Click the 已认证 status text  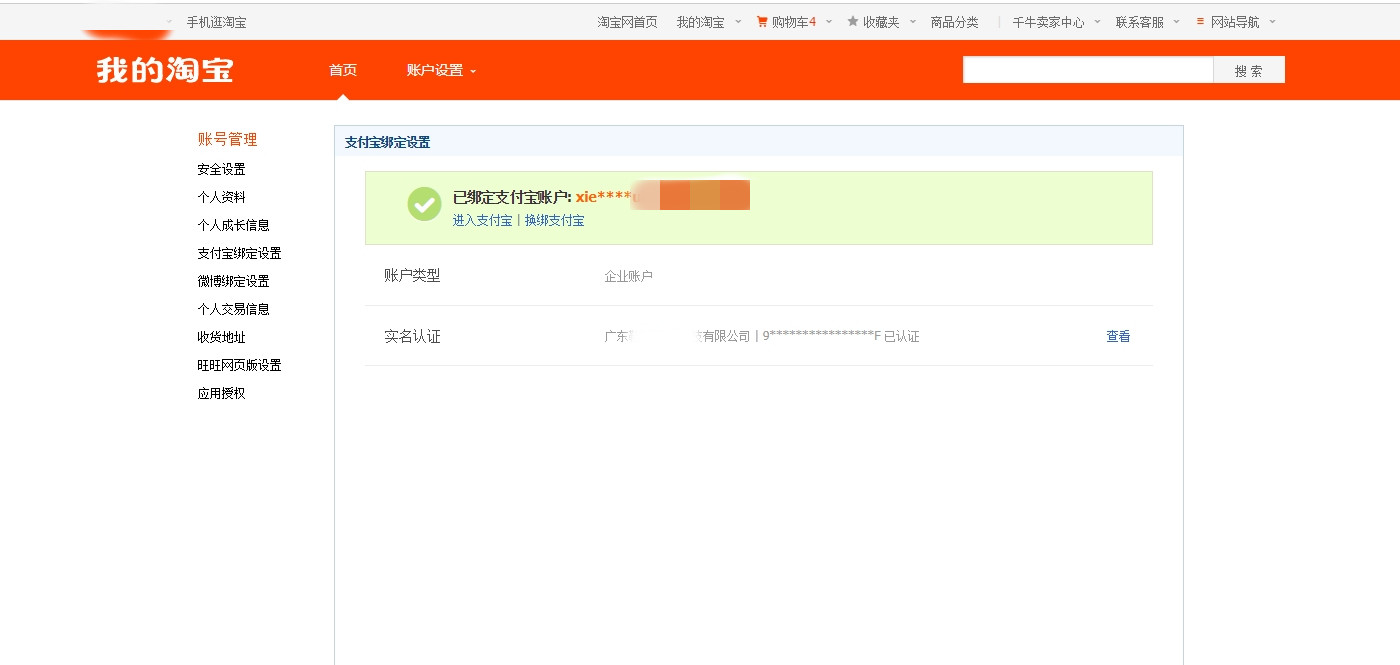click(902, 336)
